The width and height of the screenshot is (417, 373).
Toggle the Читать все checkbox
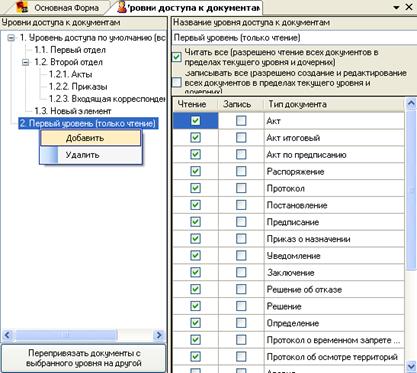click(177, 57)
